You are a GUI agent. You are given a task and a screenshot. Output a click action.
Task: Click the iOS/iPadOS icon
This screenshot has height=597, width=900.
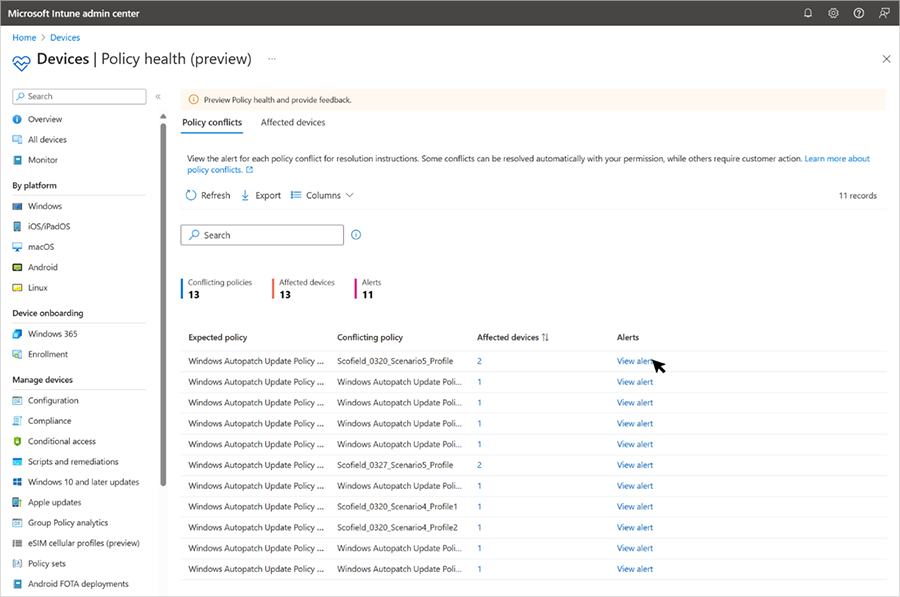(x=17, y=227)
